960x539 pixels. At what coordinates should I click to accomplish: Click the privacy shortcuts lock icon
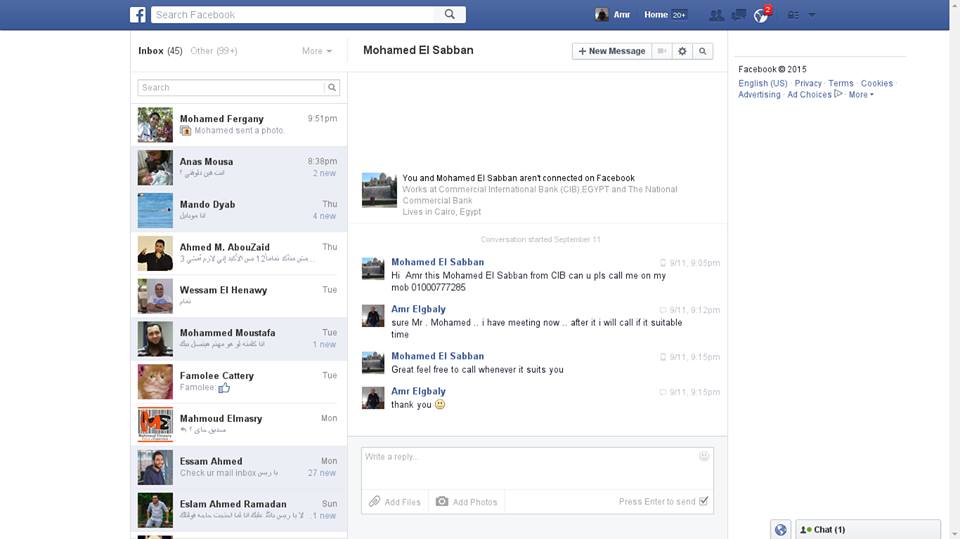coord(794,15)
